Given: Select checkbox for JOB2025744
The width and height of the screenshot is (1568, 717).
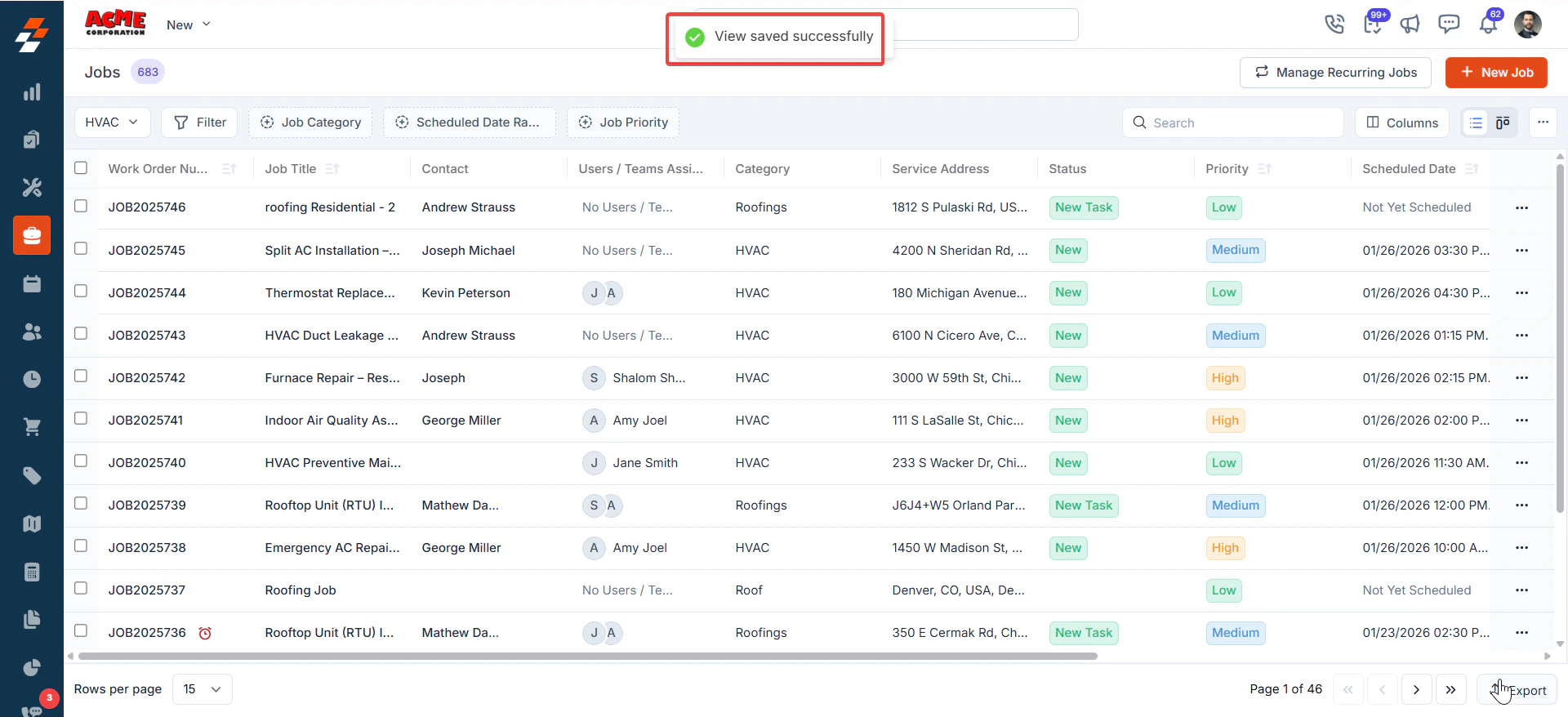Looking at the screenshot, I should pyautogui.click(x=81, y=291).
